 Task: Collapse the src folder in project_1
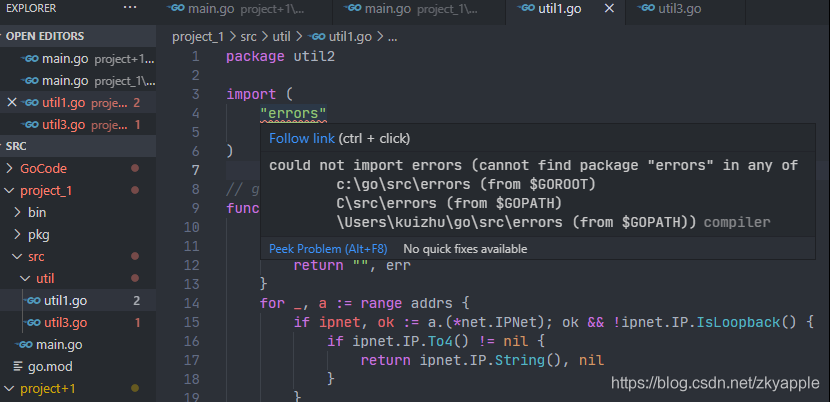click(78, 257)
